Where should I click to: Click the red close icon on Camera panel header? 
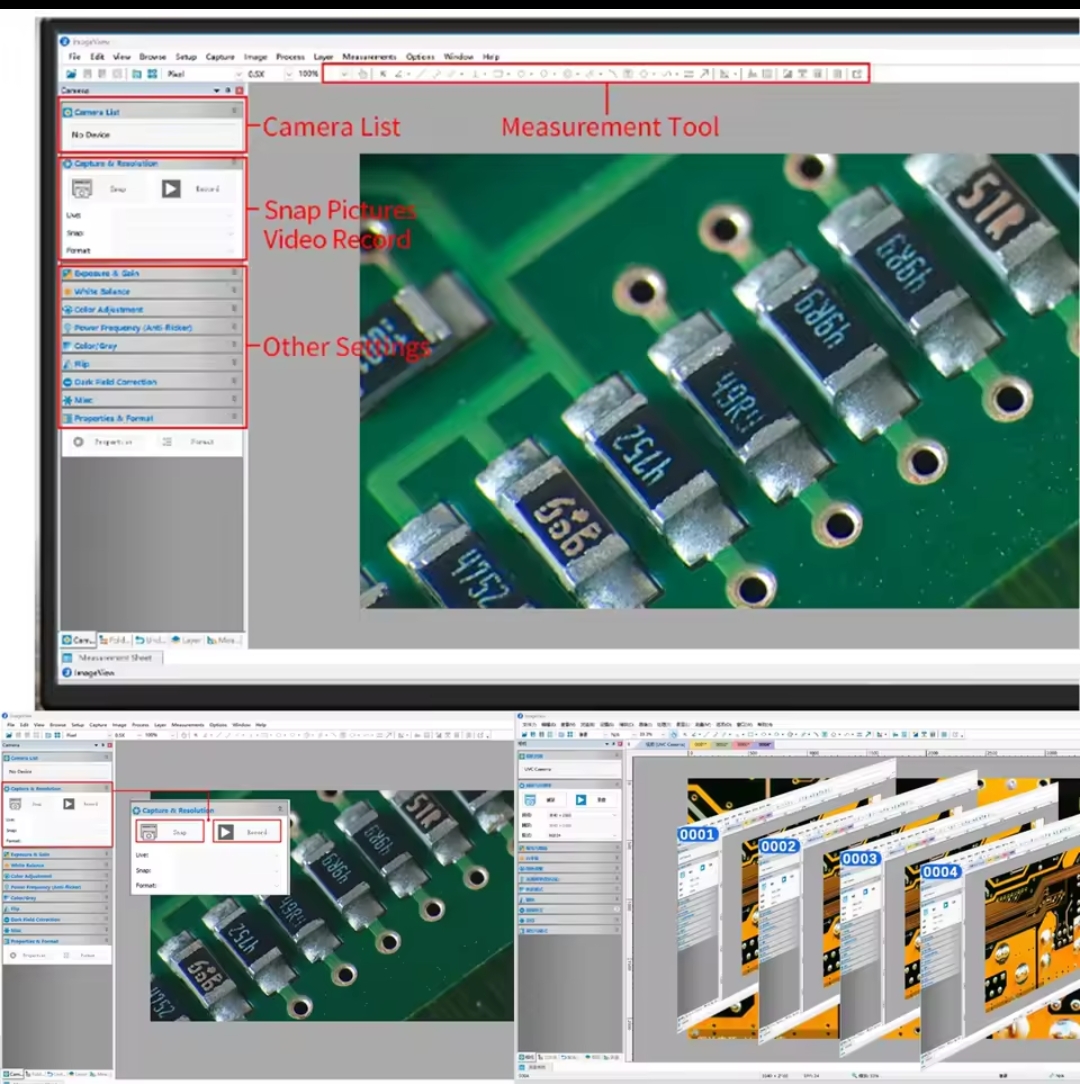239,91
